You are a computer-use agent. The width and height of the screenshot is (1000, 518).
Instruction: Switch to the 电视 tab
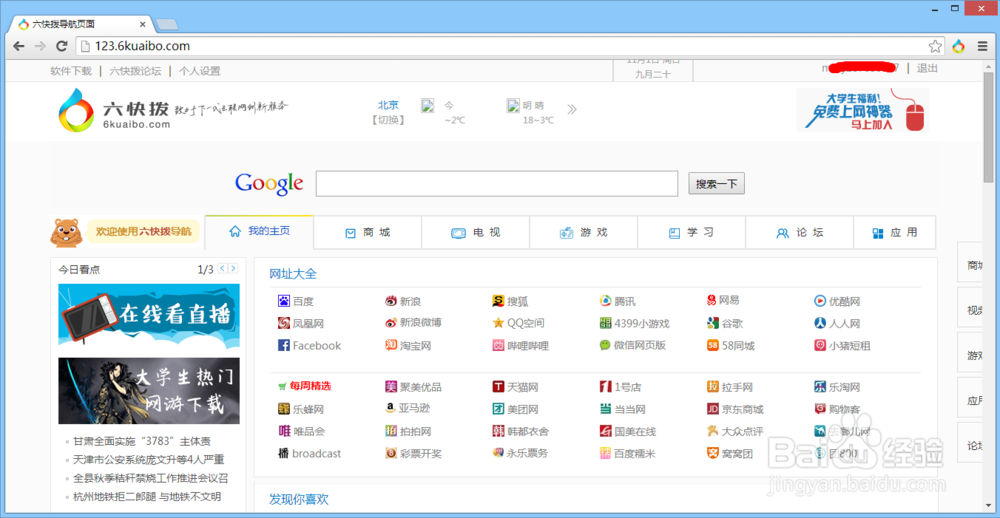click(x=475, y=233)
